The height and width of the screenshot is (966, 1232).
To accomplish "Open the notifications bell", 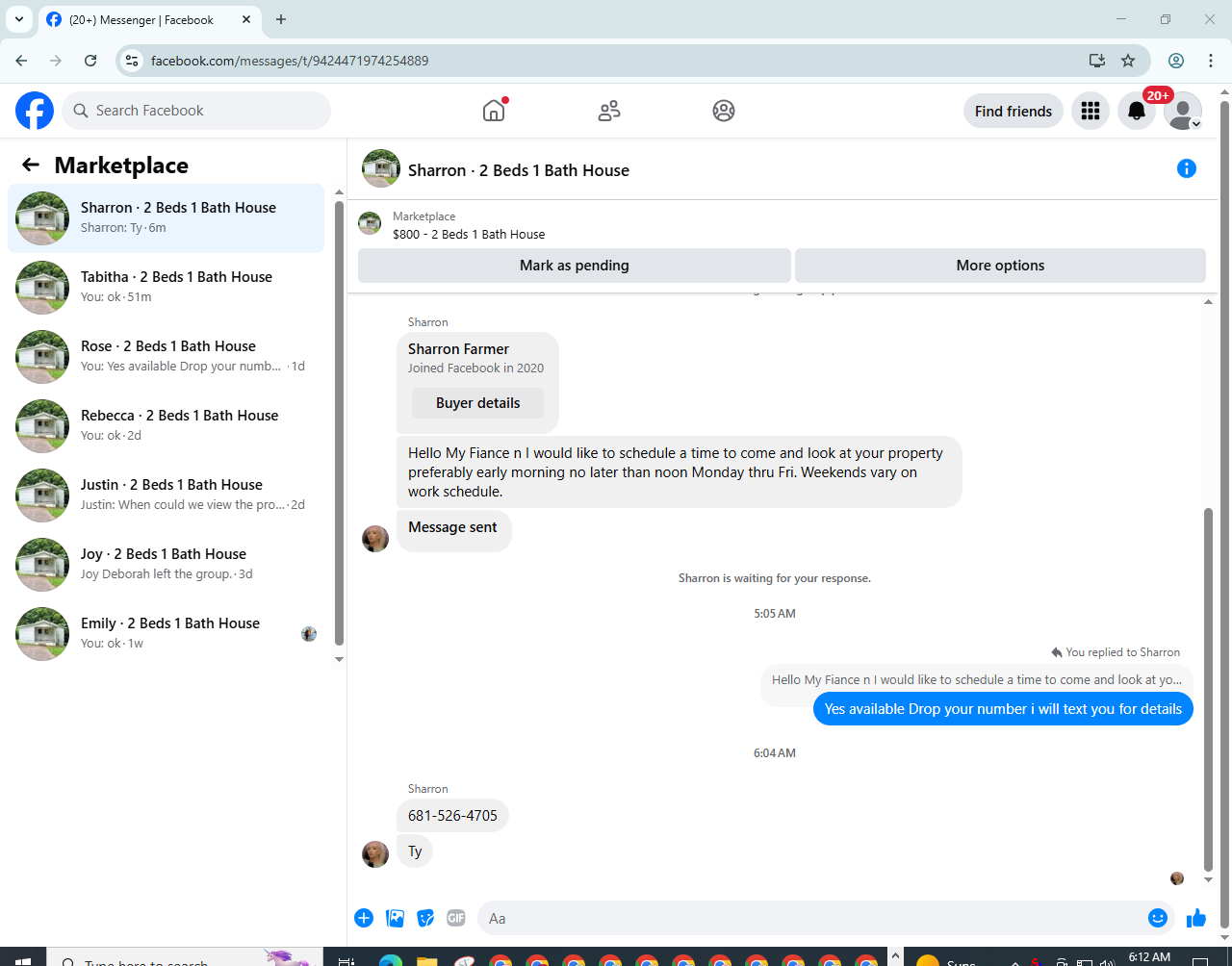I will 1137,111.
